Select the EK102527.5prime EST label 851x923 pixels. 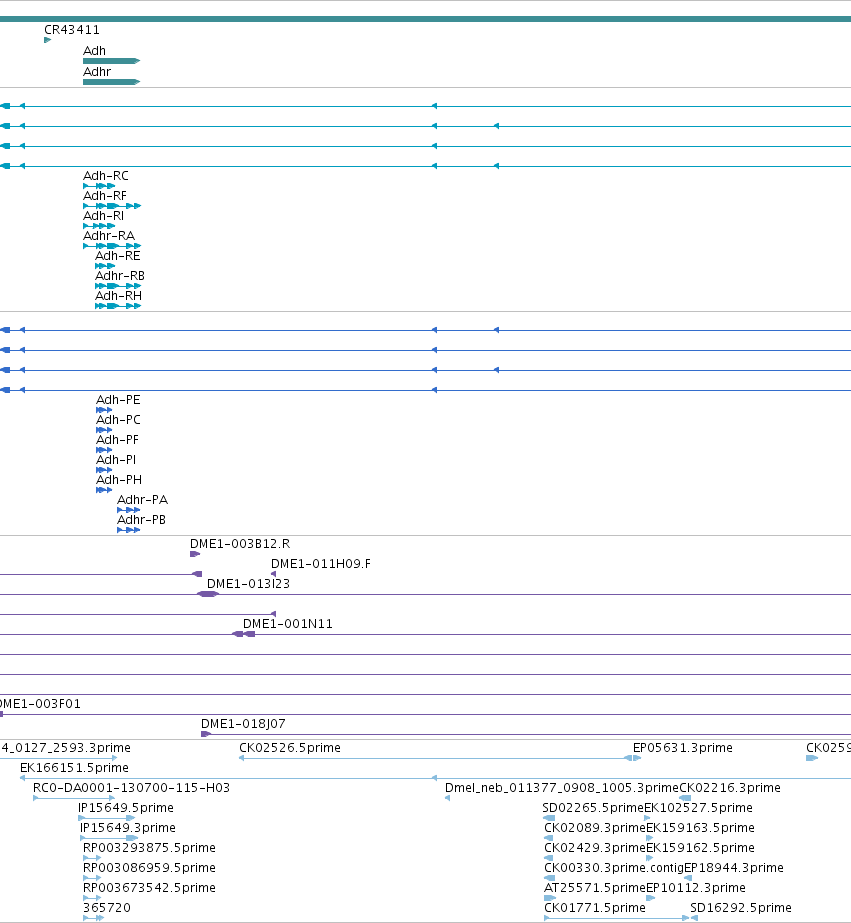point(698,808)
